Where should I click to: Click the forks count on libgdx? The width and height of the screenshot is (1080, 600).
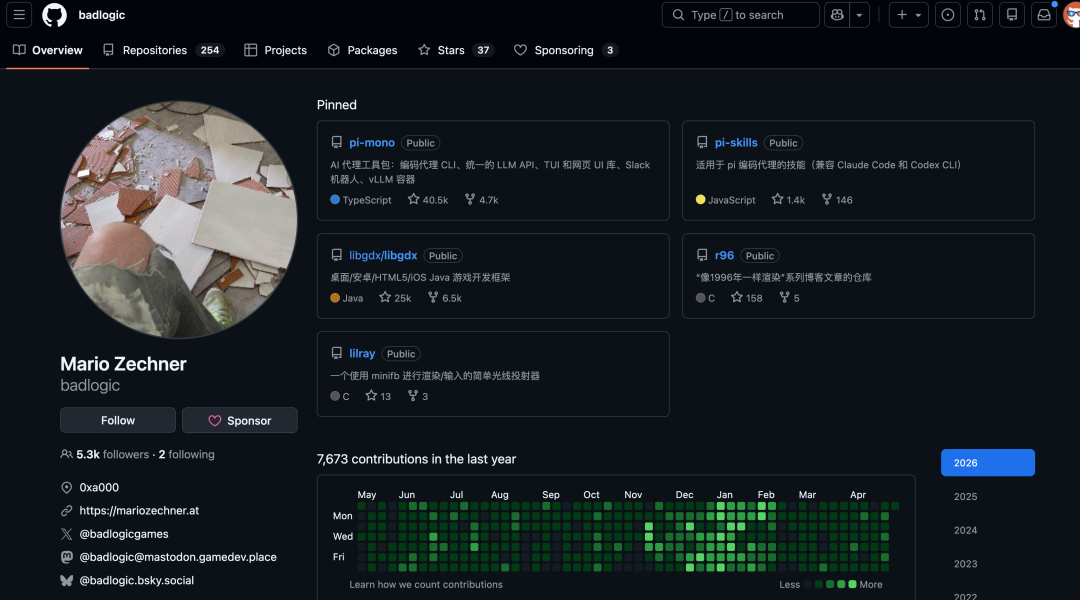pos(445,298)
